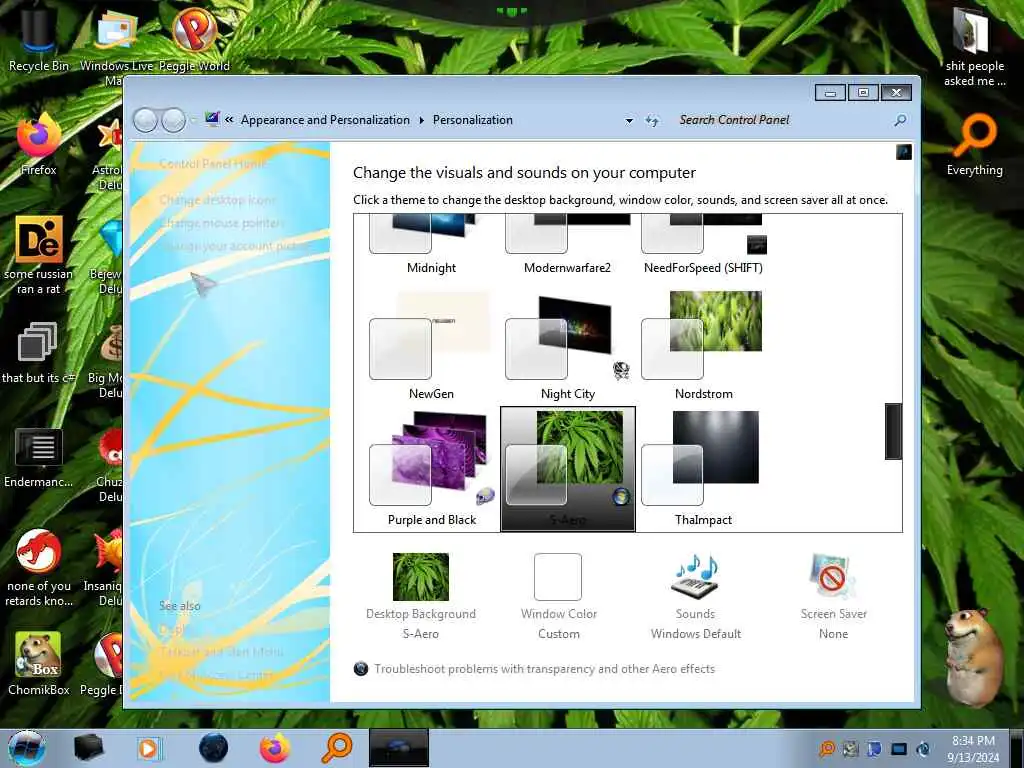Open the media player taskbar icon
Viewport: 1024px width, 768px height.
click(149, 748)
